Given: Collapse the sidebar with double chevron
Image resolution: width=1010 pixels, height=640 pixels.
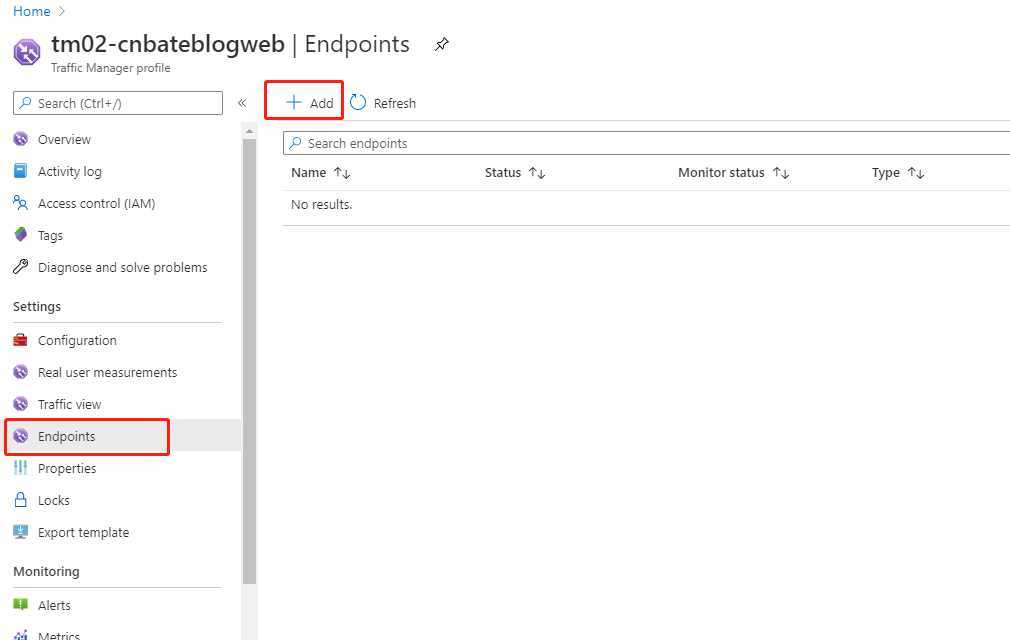Looking at the screenshot, I should pyautogui.click(x=242, y=103).
